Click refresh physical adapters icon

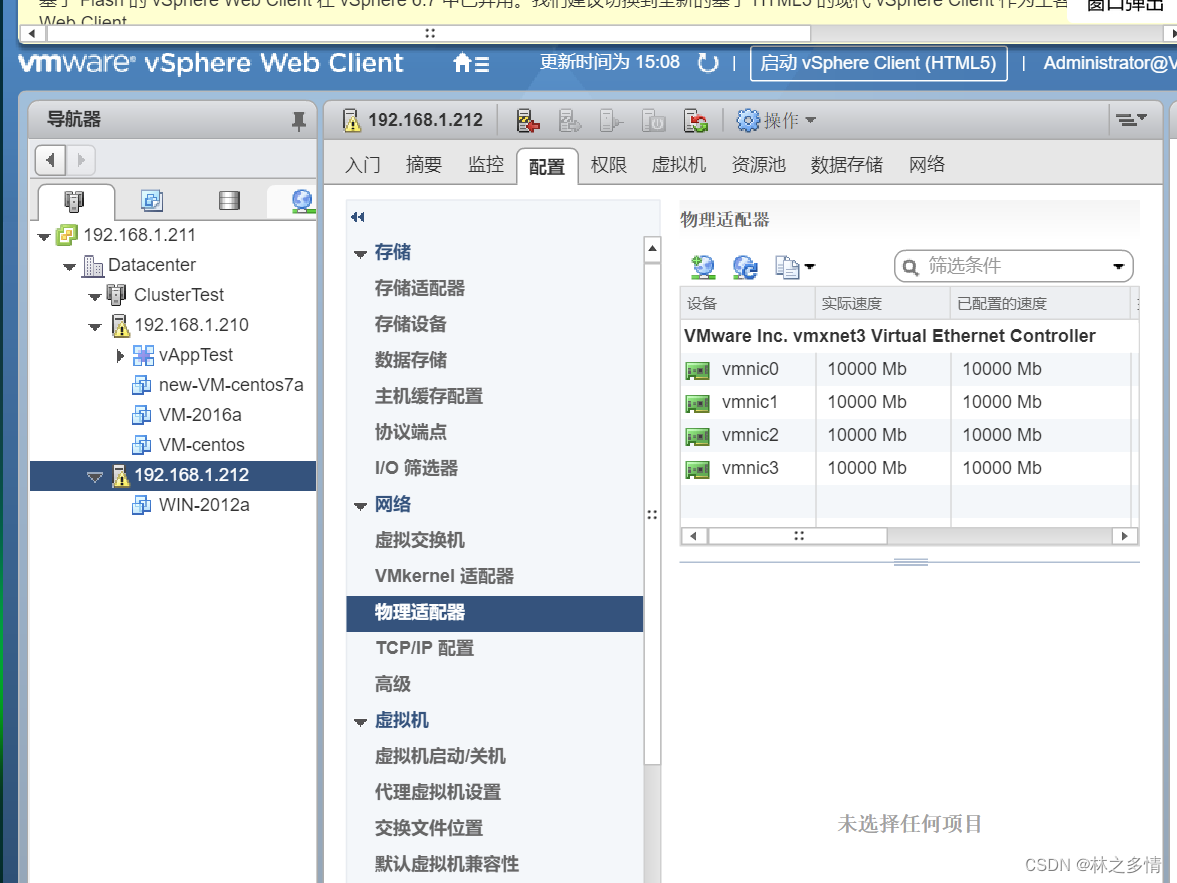[x=745, y=267]
